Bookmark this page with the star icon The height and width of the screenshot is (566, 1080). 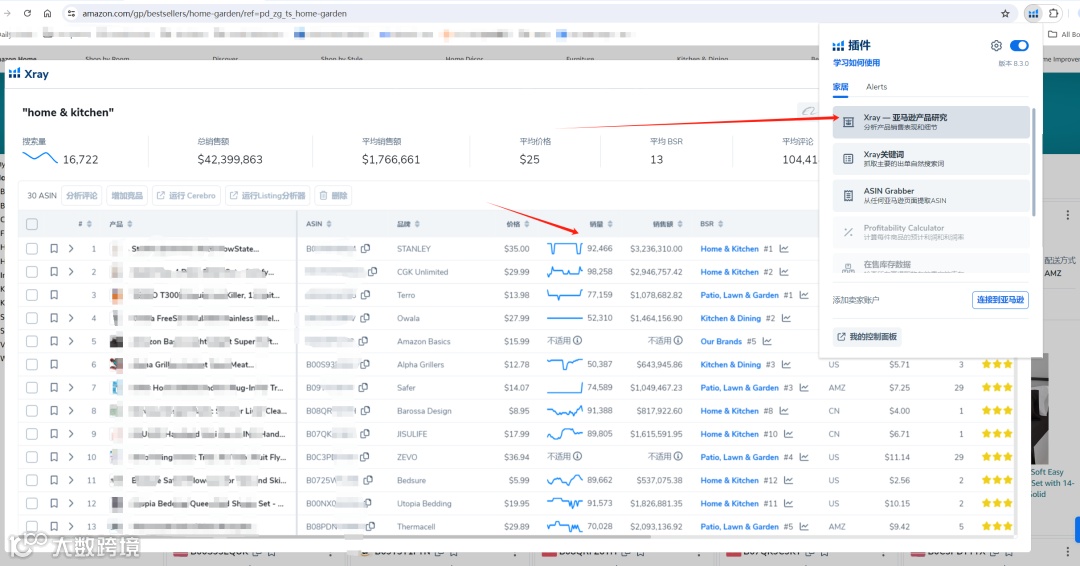click(1005, 13)
